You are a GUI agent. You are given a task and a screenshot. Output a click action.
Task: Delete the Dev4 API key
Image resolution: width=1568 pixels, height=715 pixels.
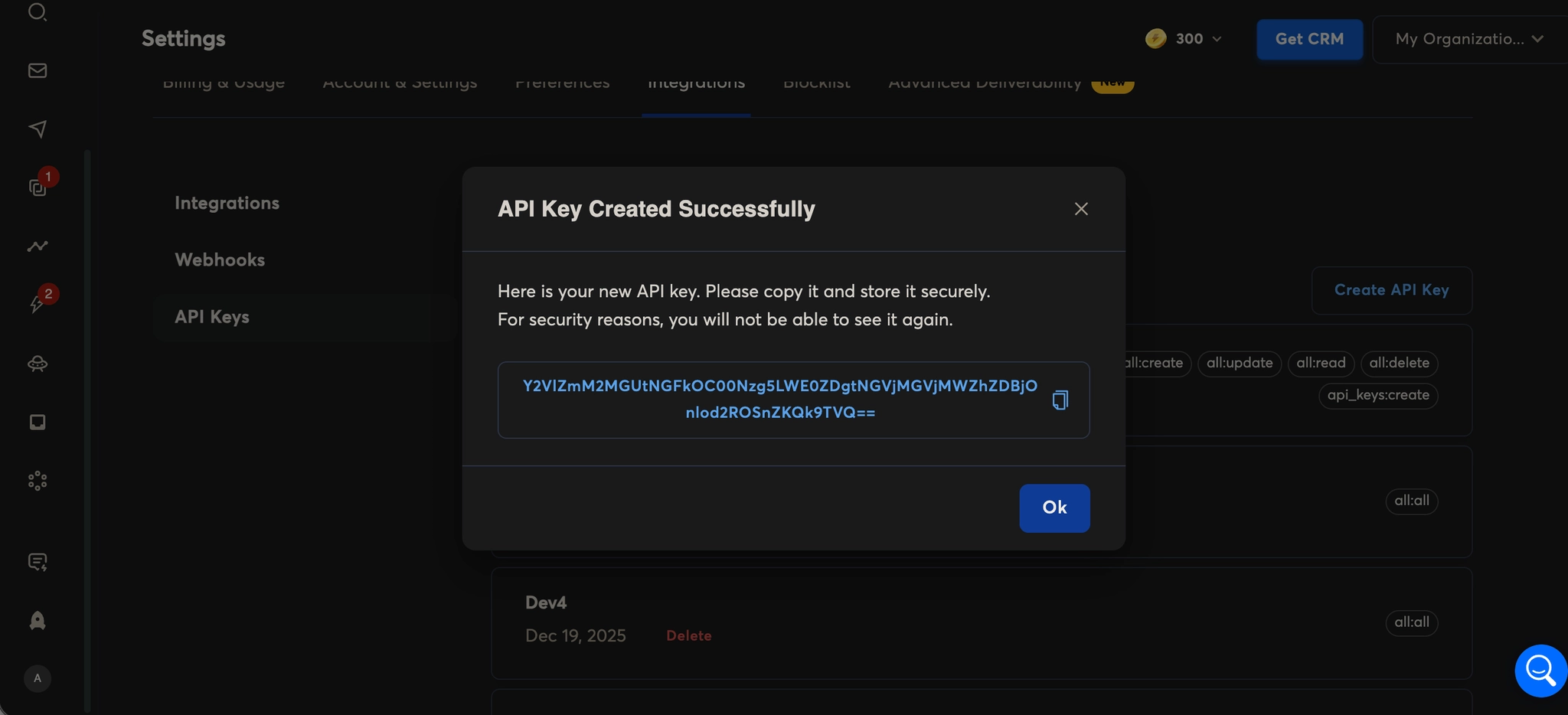pyautogui.click(x=688, y=635)
